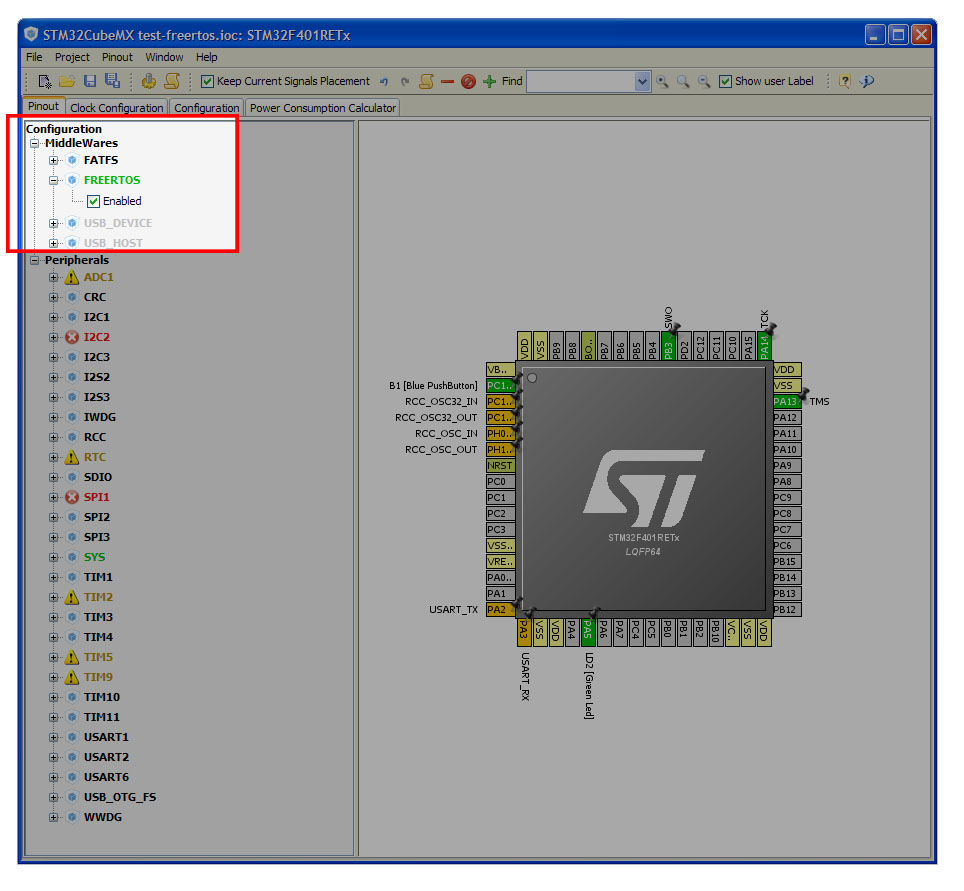The image size is (964, 891).
Task: Open the Pinout menu
Action: pos(117,57)
